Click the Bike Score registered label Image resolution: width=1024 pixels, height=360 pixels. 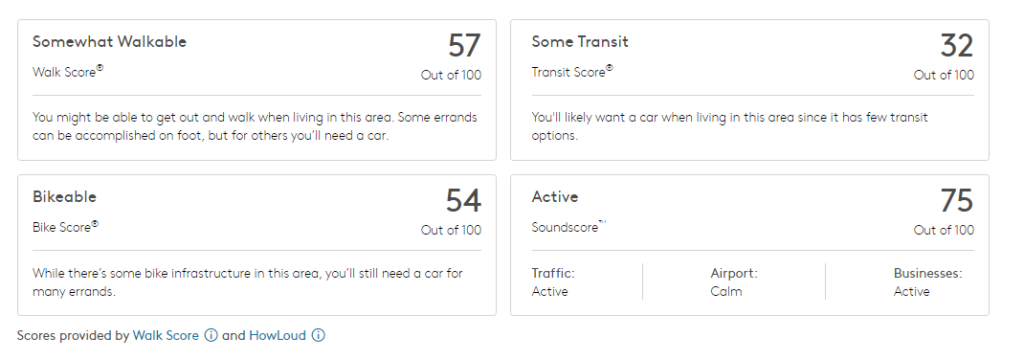click(x=65, y=227)
